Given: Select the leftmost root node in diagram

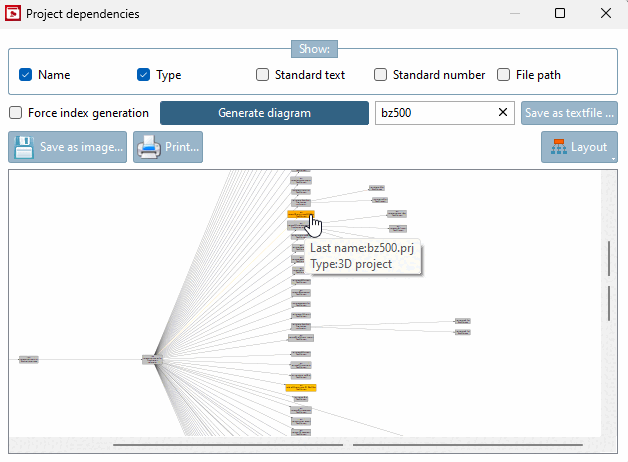Looking at the screenshot, I should (x=29, y=359).
